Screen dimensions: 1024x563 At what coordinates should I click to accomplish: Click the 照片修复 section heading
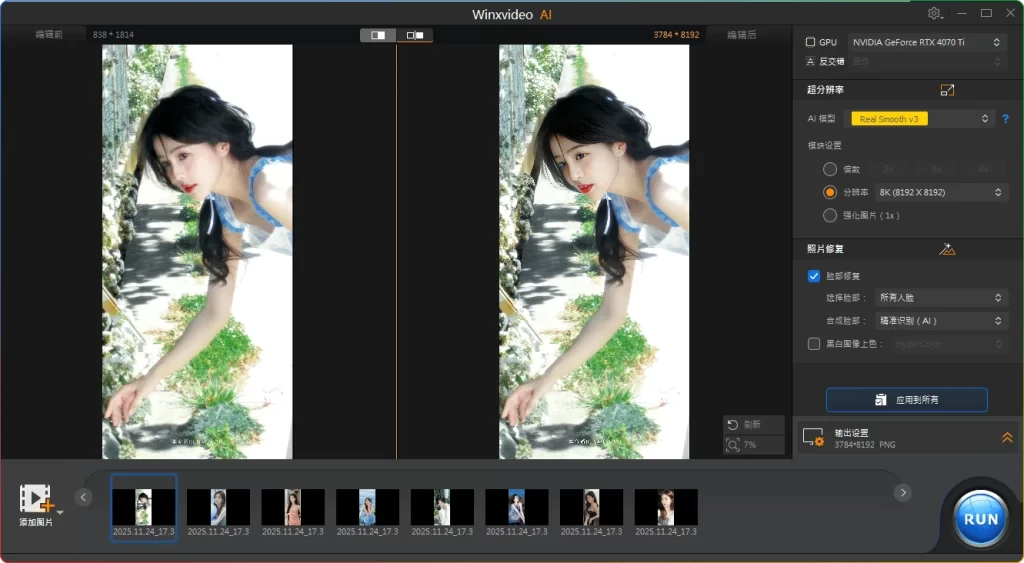(825, 249)
